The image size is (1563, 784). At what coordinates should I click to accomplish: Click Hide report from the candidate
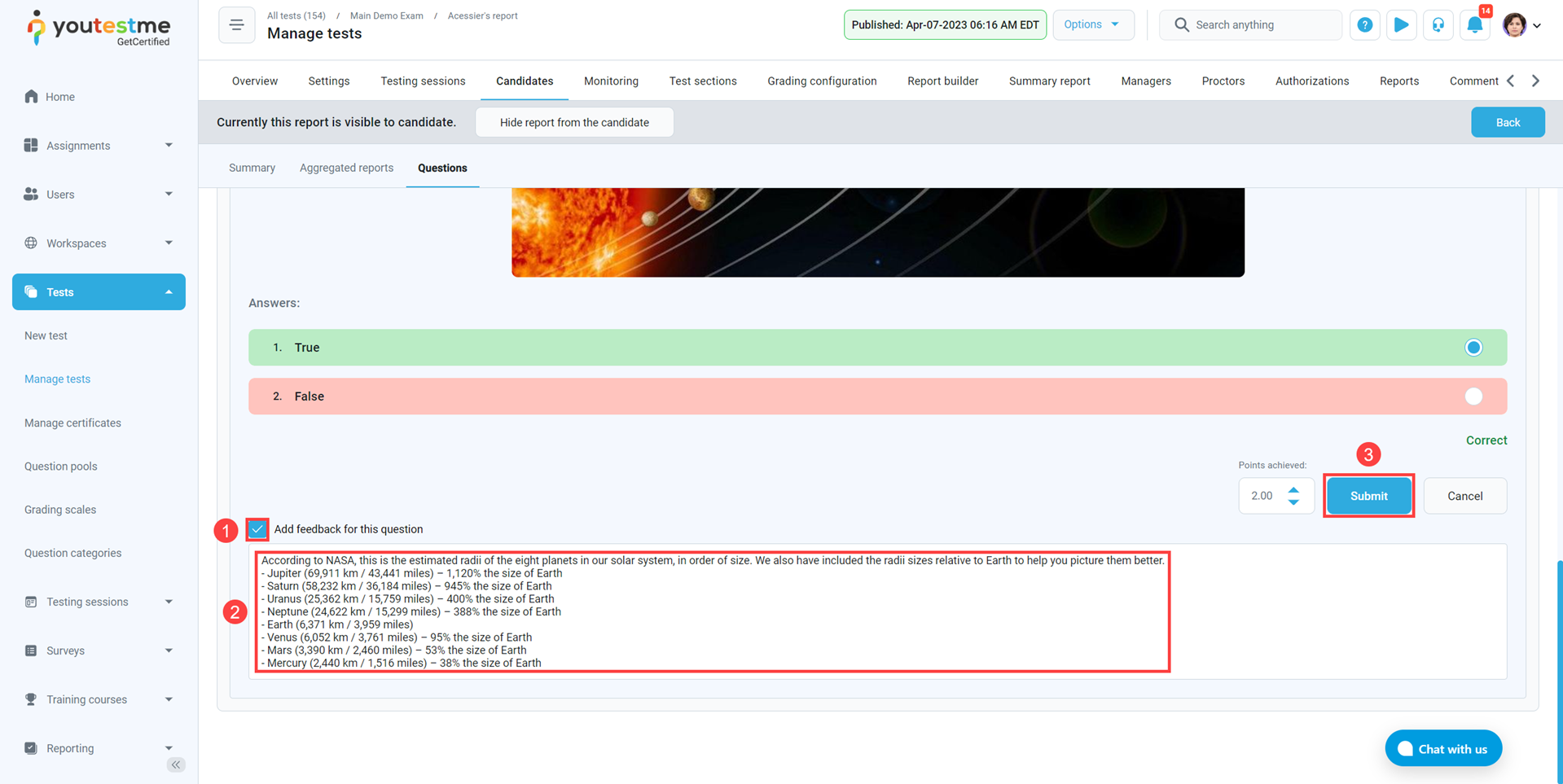click(574, 122)
